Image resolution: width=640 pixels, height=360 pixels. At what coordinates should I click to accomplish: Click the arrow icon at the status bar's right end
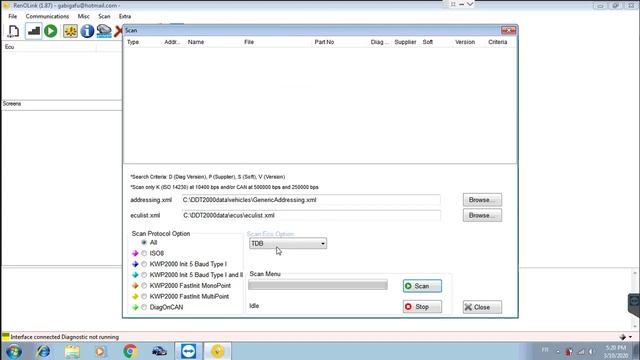tap(622, 337)
